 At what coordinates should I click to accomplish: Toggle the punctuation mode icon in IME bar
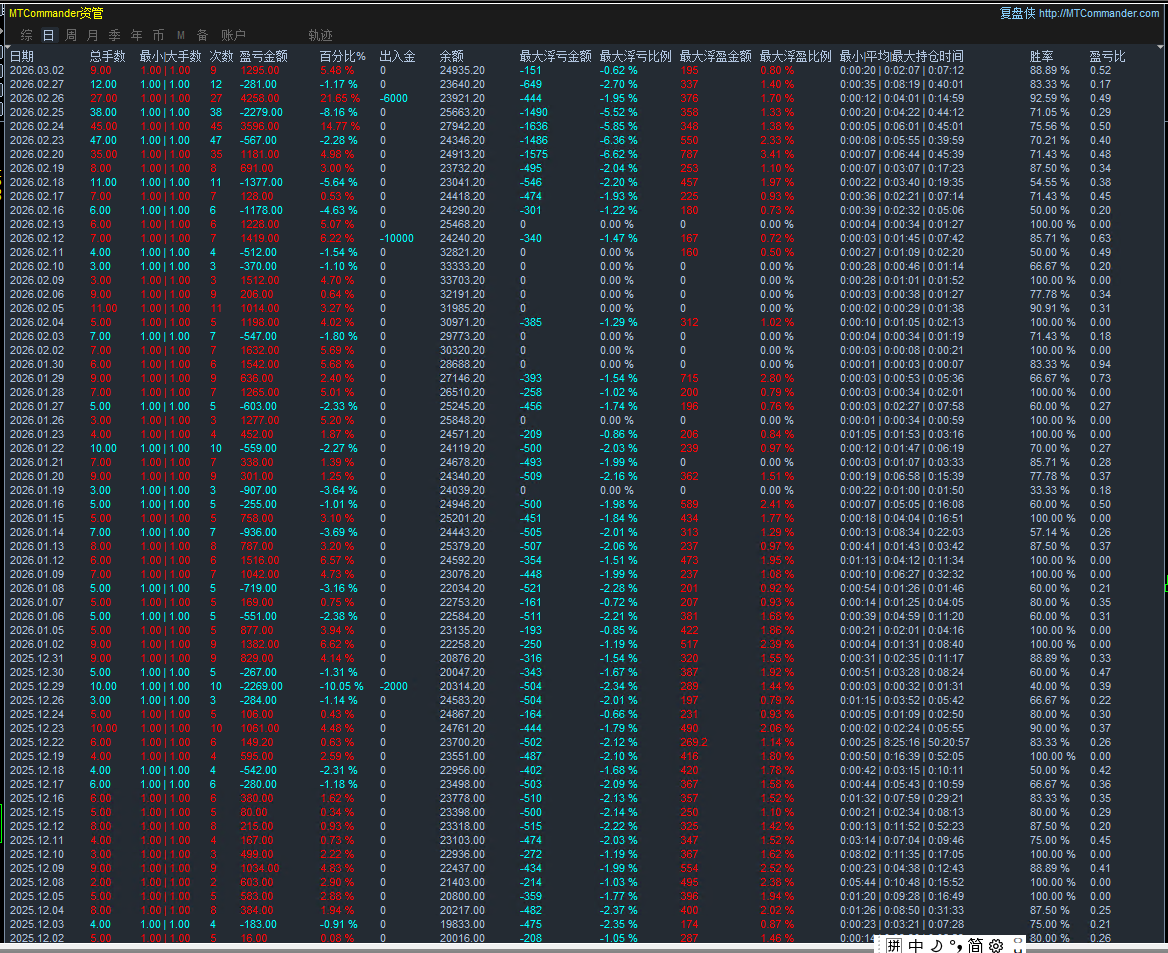point(956,946)
